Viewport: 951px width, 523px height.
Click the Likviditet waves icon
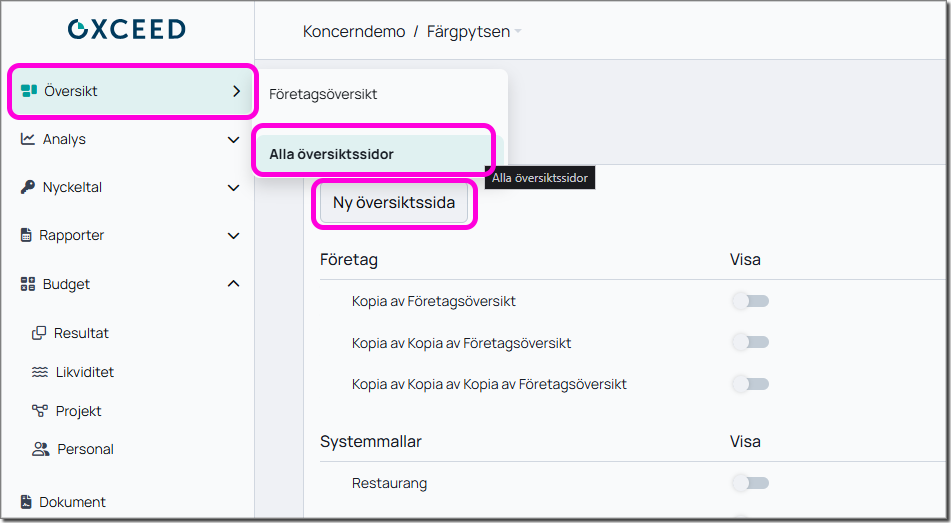pyautogui.click(x=40, y=372)
